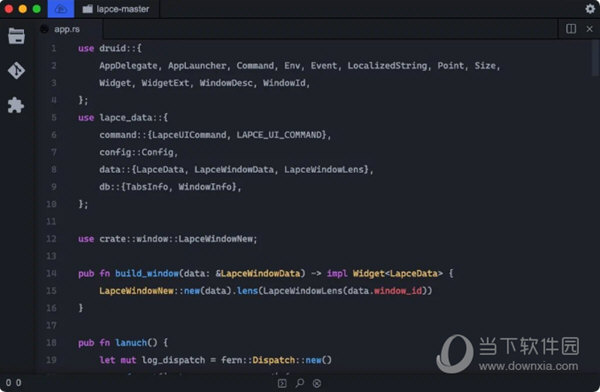Image resolution: width=600 pixels, height=392 pixels.
Task: Open the settings gear menu
Action: [590, 8]
